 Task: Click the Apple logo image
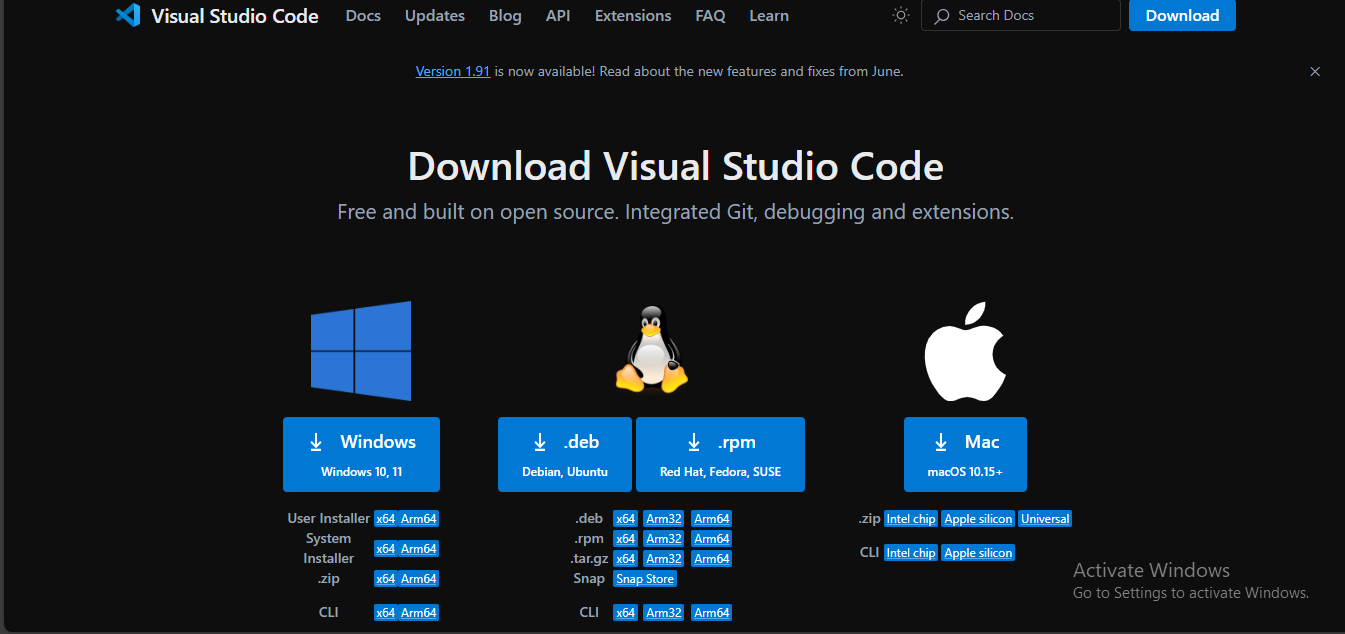(965, 351)
